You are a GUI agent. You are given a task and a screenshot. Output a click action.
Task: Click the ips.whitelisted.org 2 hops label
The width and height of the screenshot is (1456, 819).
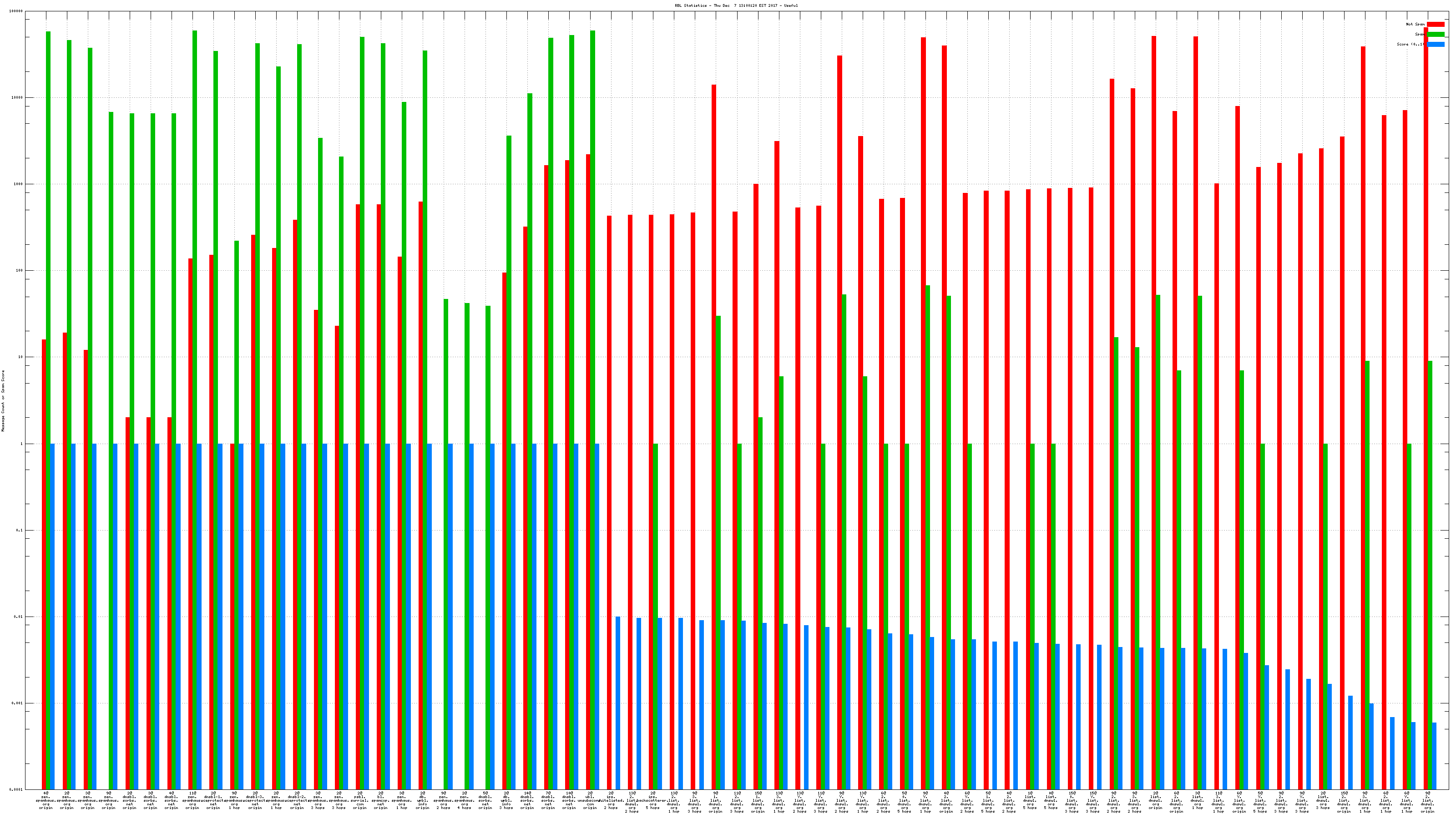click(611, 801)
